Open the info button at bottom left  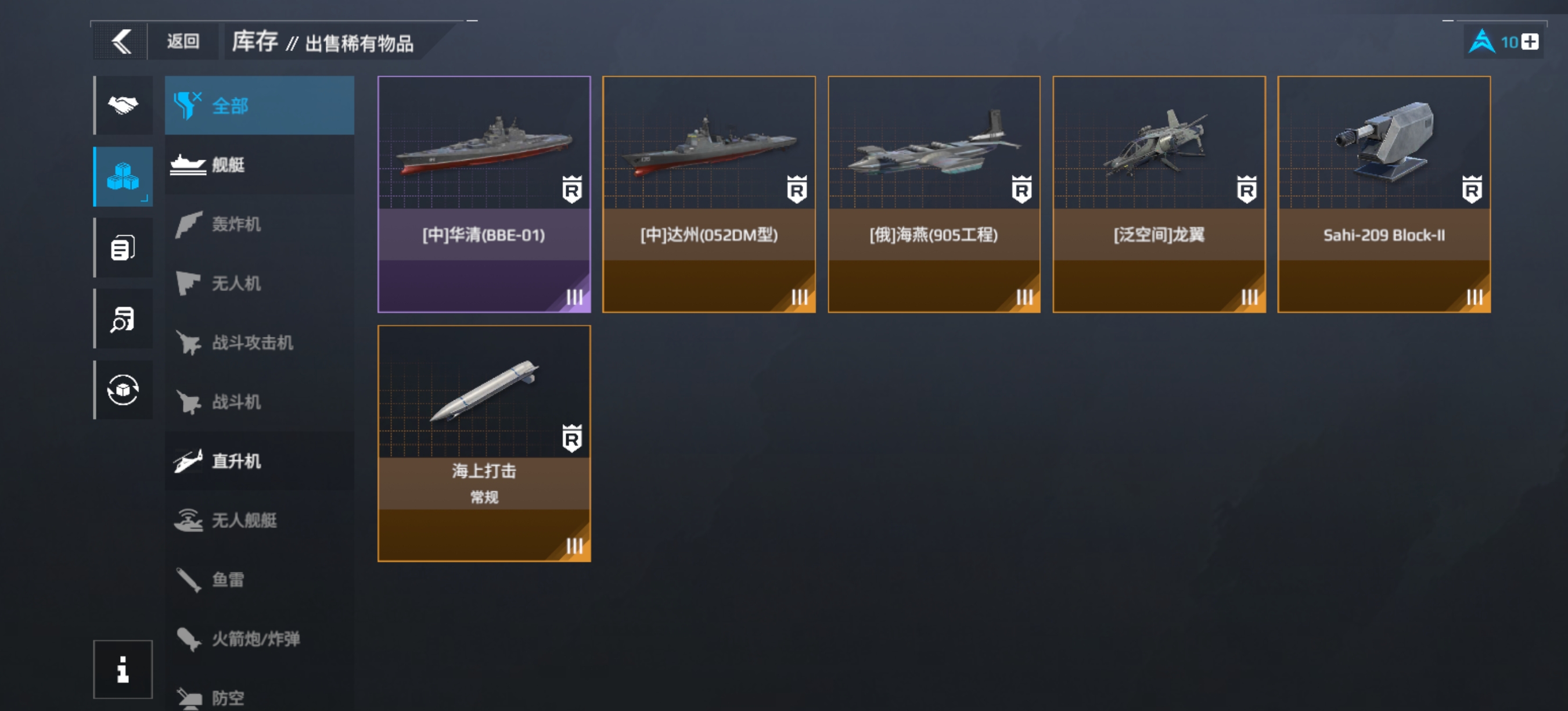tap(123, 669)
